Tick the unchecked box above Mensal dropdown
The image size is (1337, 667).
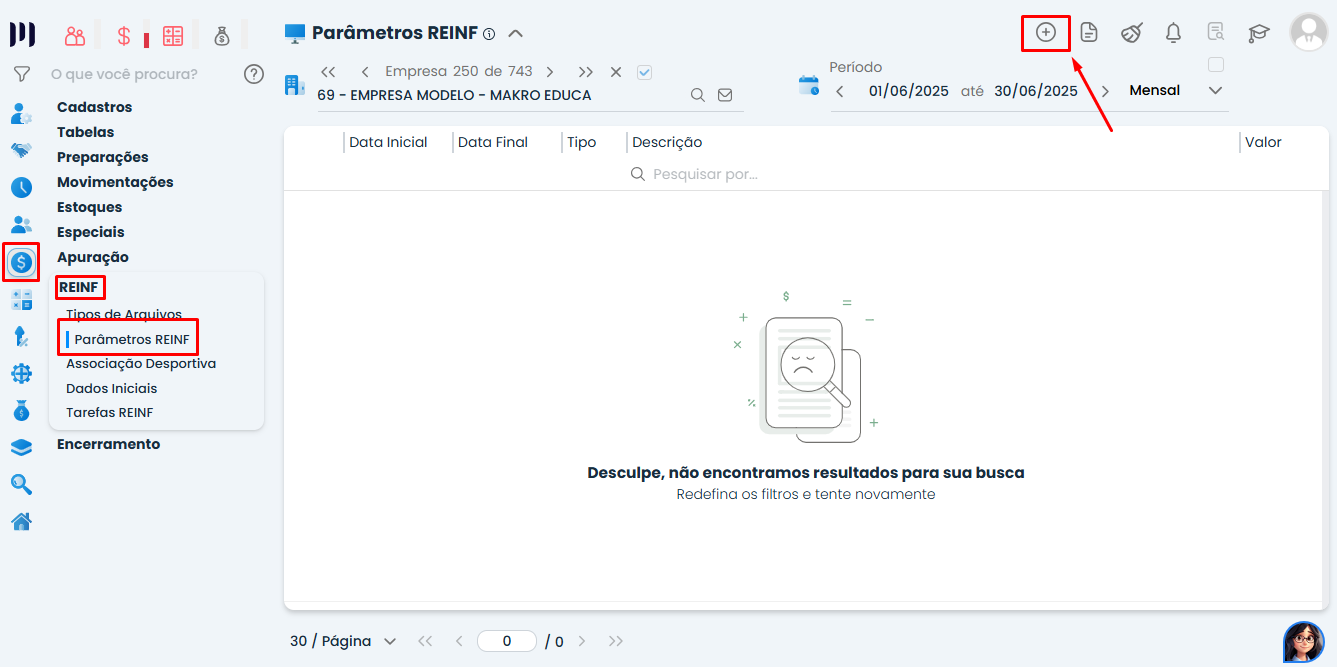point(1216,65)
